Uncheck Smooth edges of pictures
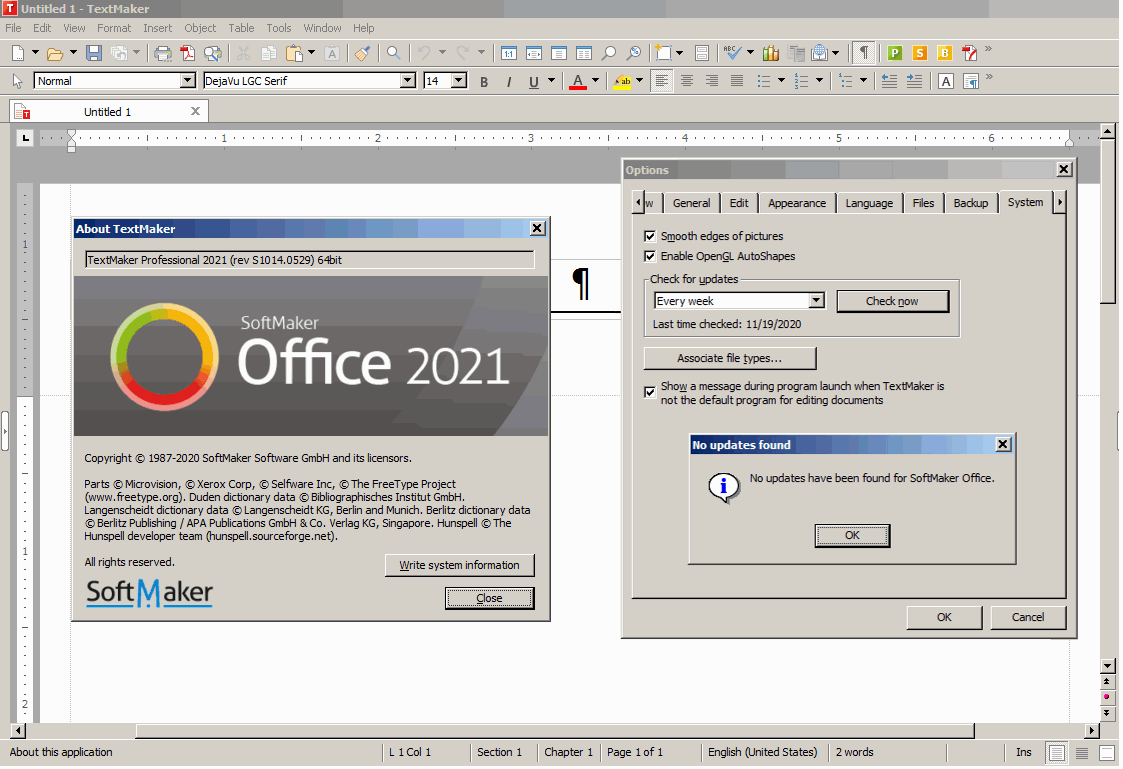This screenshot has width=1123, height=769. 650,236
